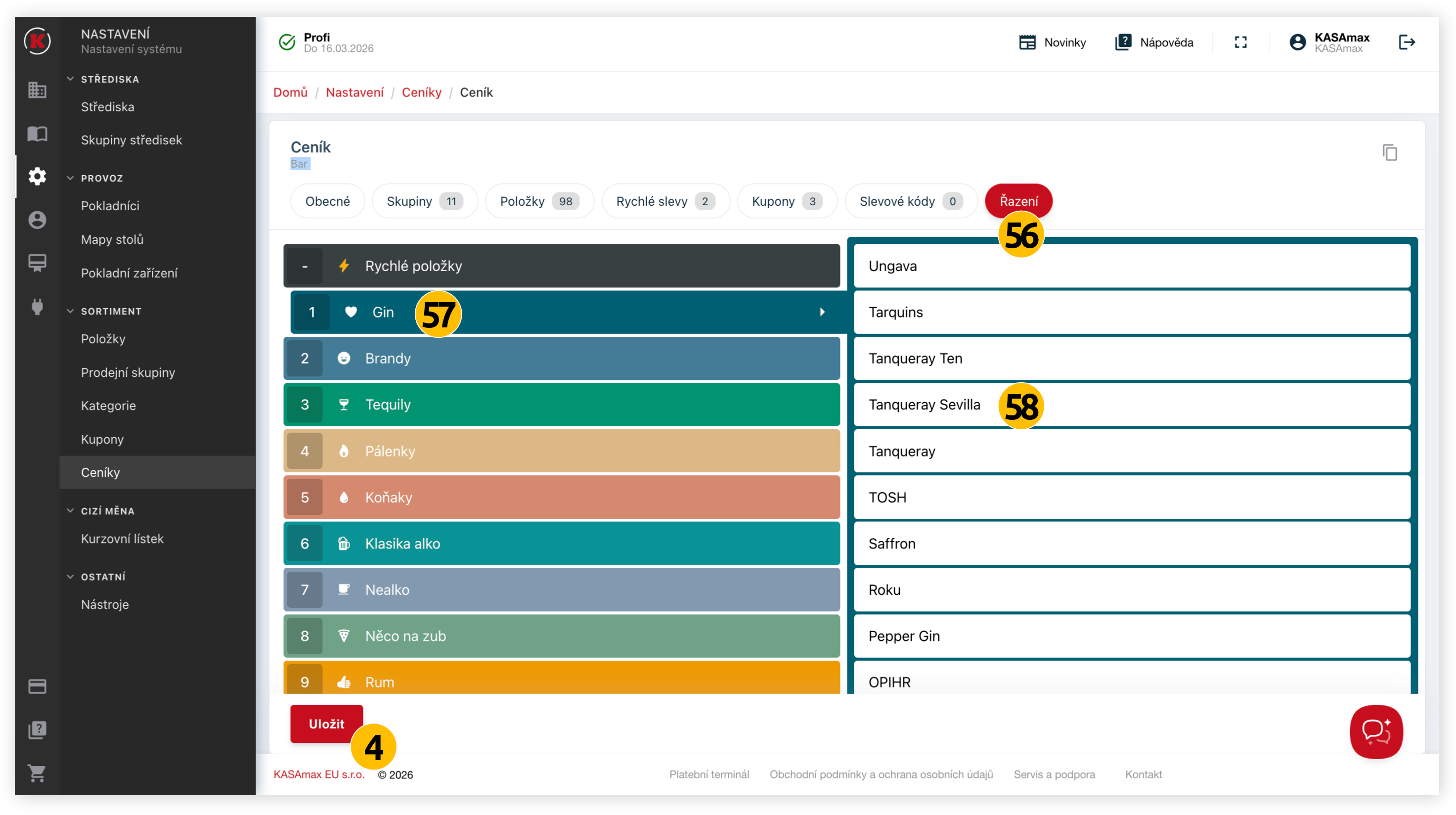Go to Ceníky breadcrumb link
1456x815 pixels.
coord(421,92)
